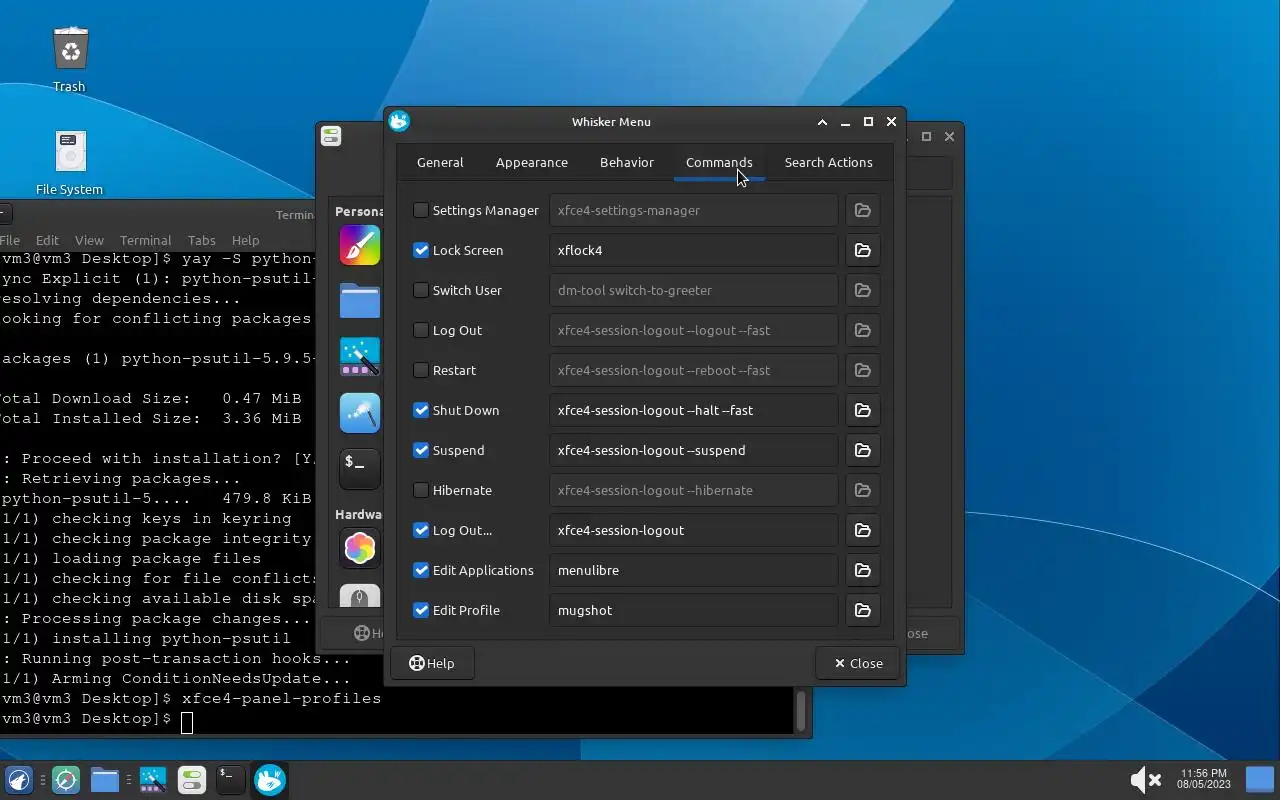Click clock showing 11:56 PM
This screenshot has height=800, width=1280.
(x=1203, y=779)
